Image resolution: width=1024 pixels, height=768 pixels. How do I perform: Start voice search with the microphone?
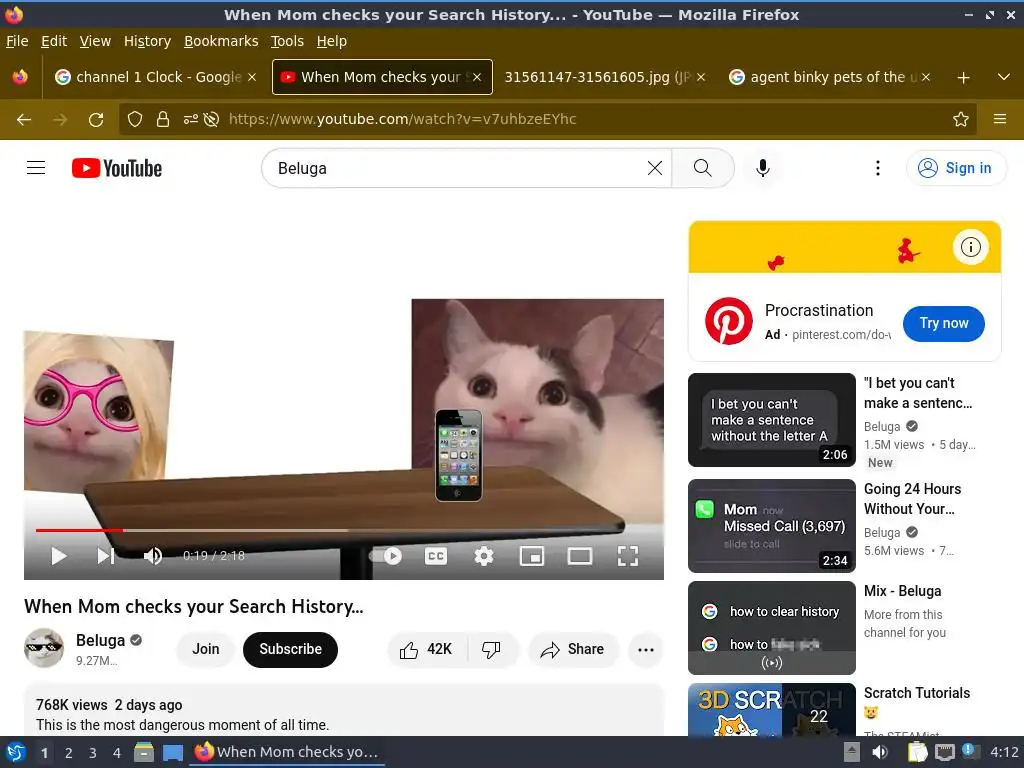tap(762, 168)
